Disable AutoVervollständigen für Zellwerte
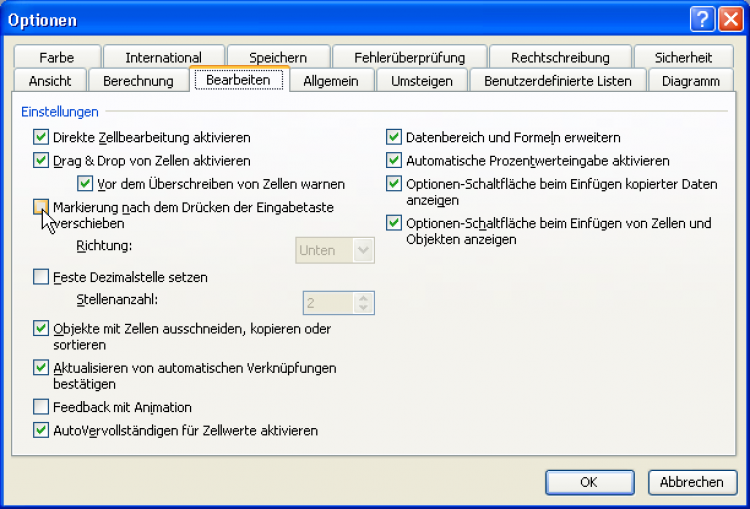This screenshot has width=750, height=509. (x=41, y=430)
